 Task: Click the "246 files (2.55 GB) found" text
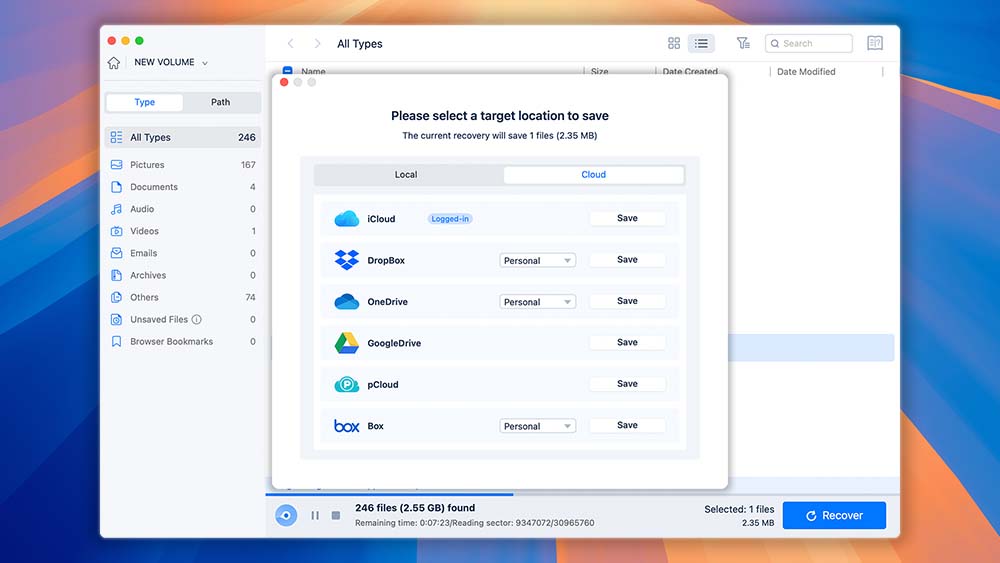(x=415, y=508)
